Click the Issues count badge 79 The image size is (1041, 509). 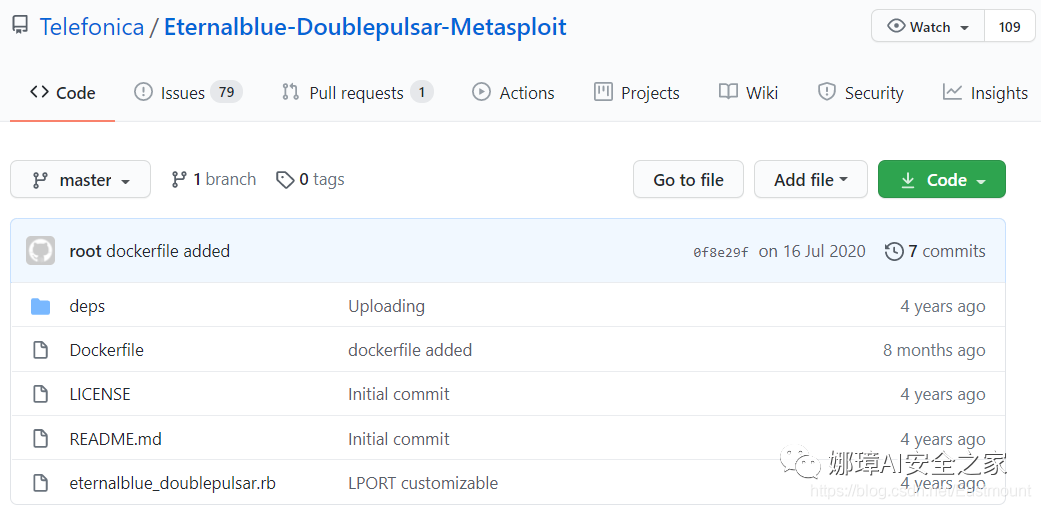(226, 92)
